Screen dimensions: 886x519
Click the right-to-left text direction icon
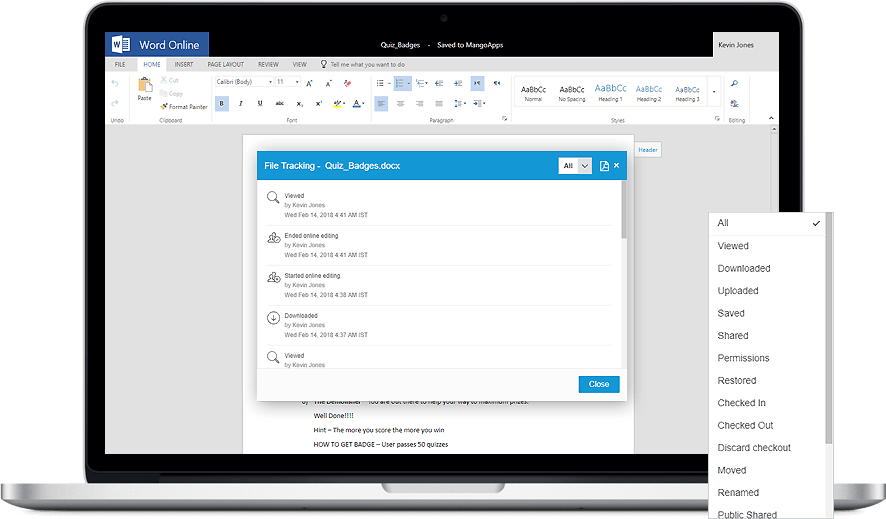pos(497,83)
